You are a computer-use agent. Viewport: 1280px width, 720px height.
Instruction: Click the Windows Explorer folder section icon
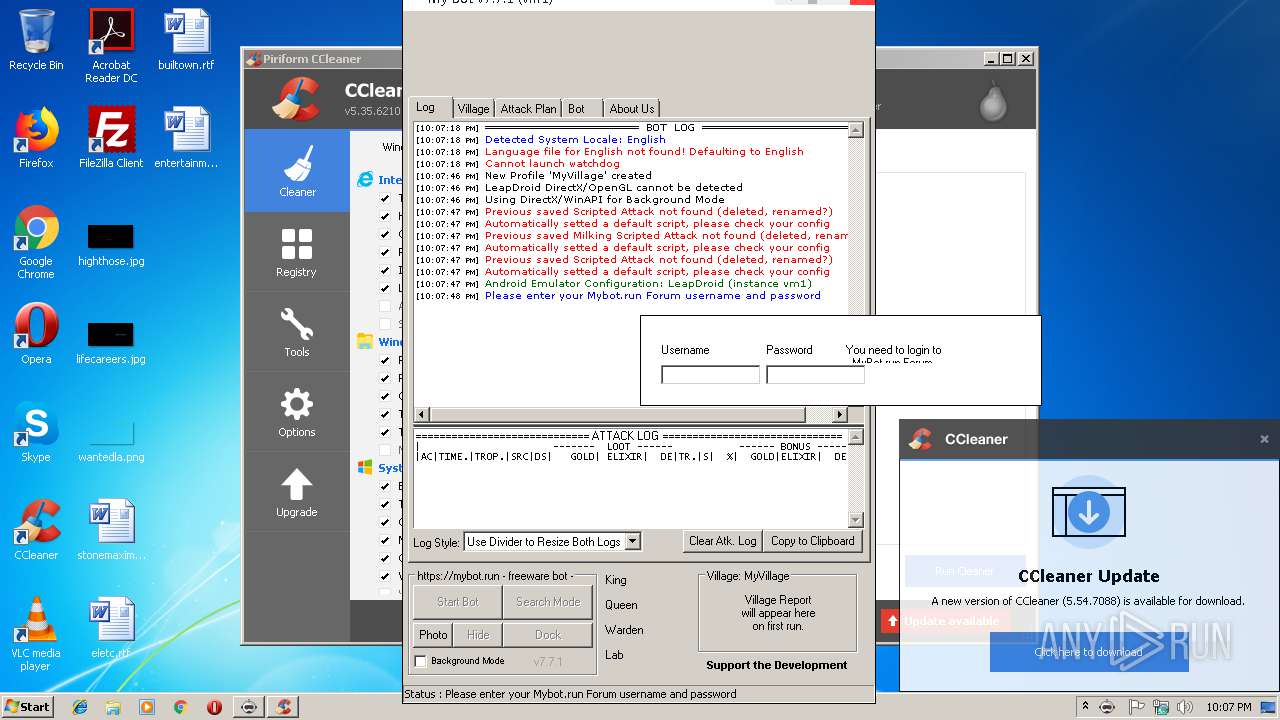coord(366,342)
